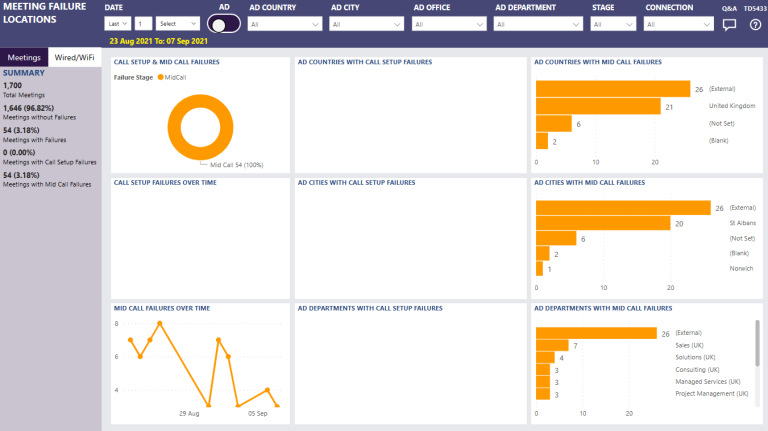The image size is (768, 431).
Task: Click the 'Project Management (UK)' department label
Action: tap(712, 394)
